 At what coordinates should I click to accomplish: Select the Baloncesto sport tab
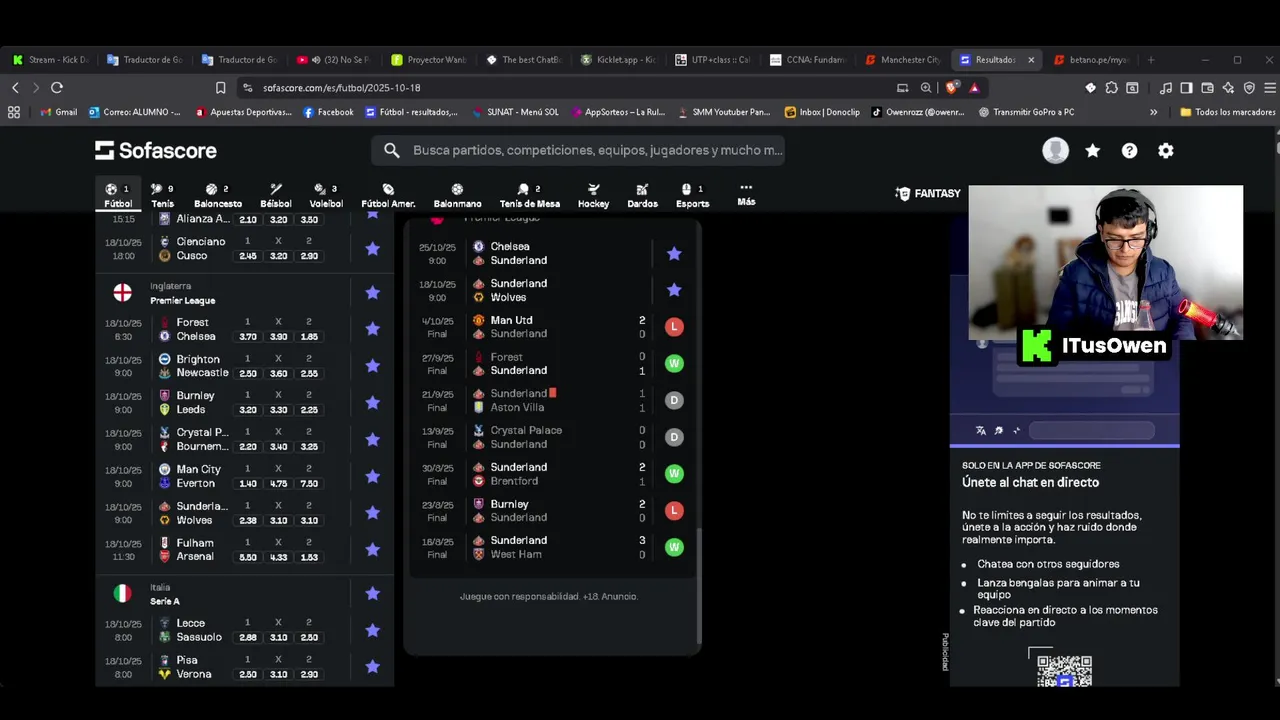[217, 195]
